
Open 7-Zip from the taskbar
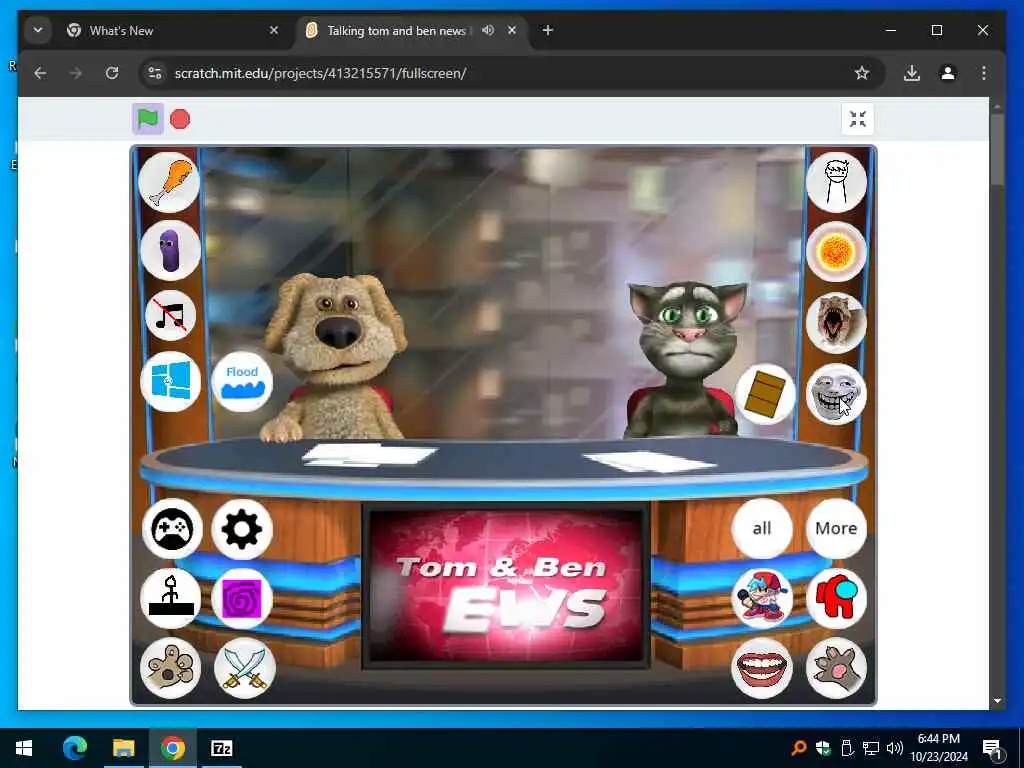[x=221, y=748]
